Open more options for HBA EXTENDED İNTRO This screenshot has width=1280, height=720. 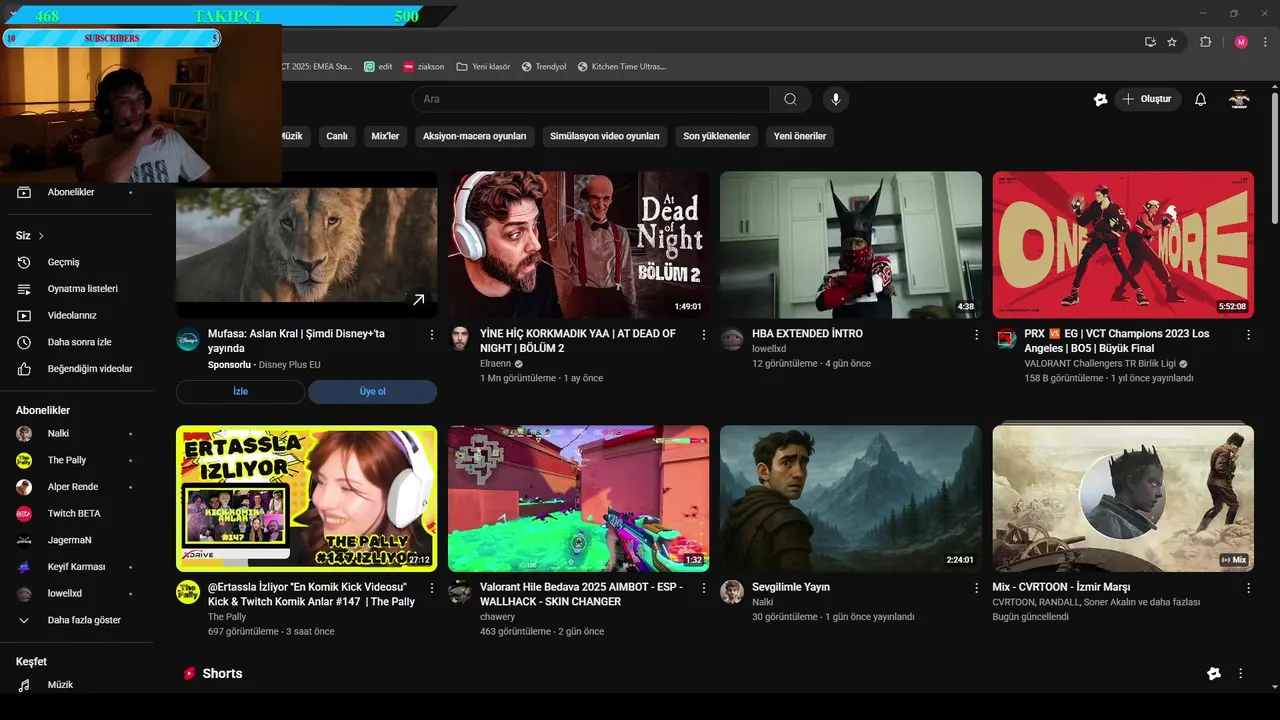point(977,334)
